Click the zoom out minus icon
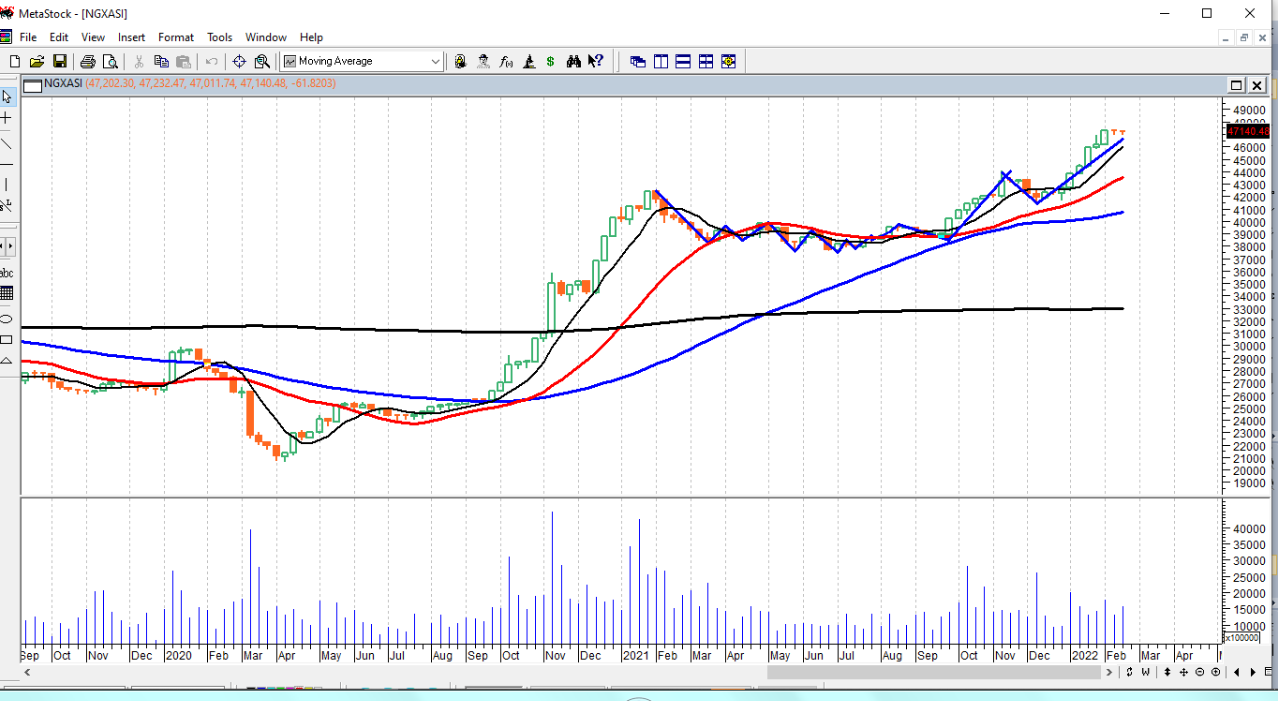Image resolution: width=1278 pixels, height=701 pixels. click(x=1200, y=672)
